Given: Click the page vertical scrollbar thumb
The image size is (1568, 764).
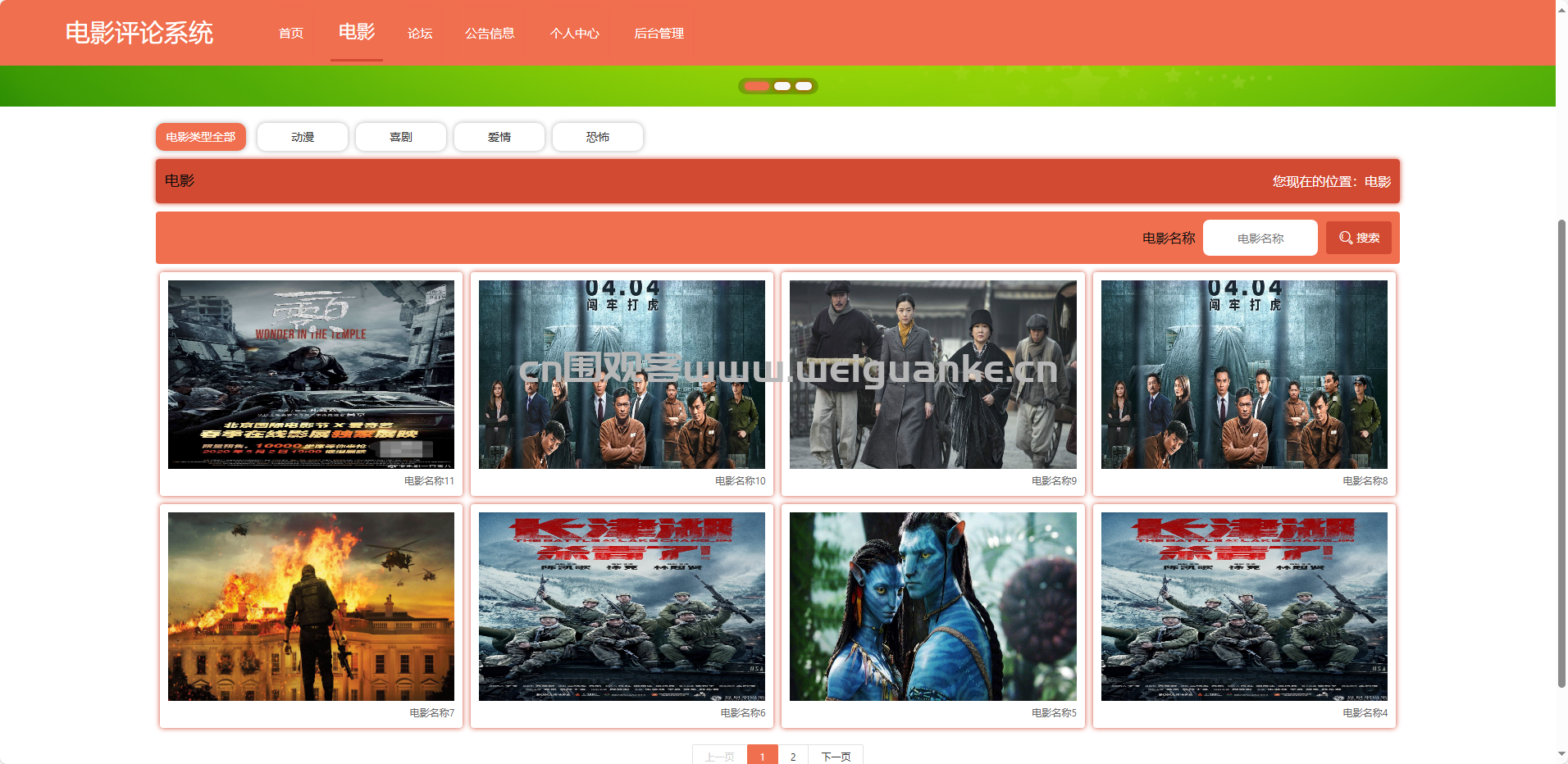Looking at the screenshot, I should coord(1561,453).
